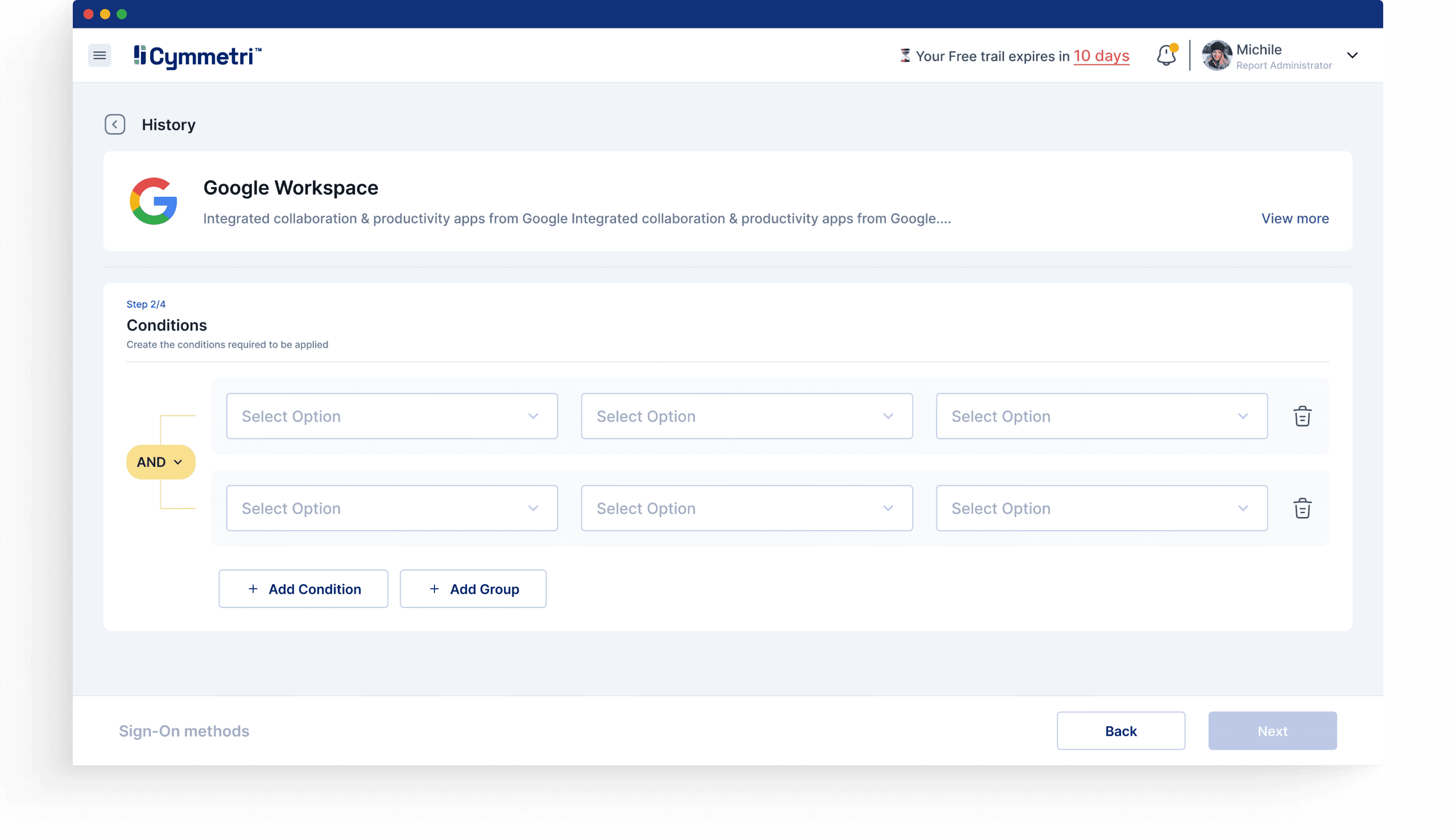This screenshot has height=835, width=1456.
Task: Open the hamburger menu icon
Action: coord(99,56)
